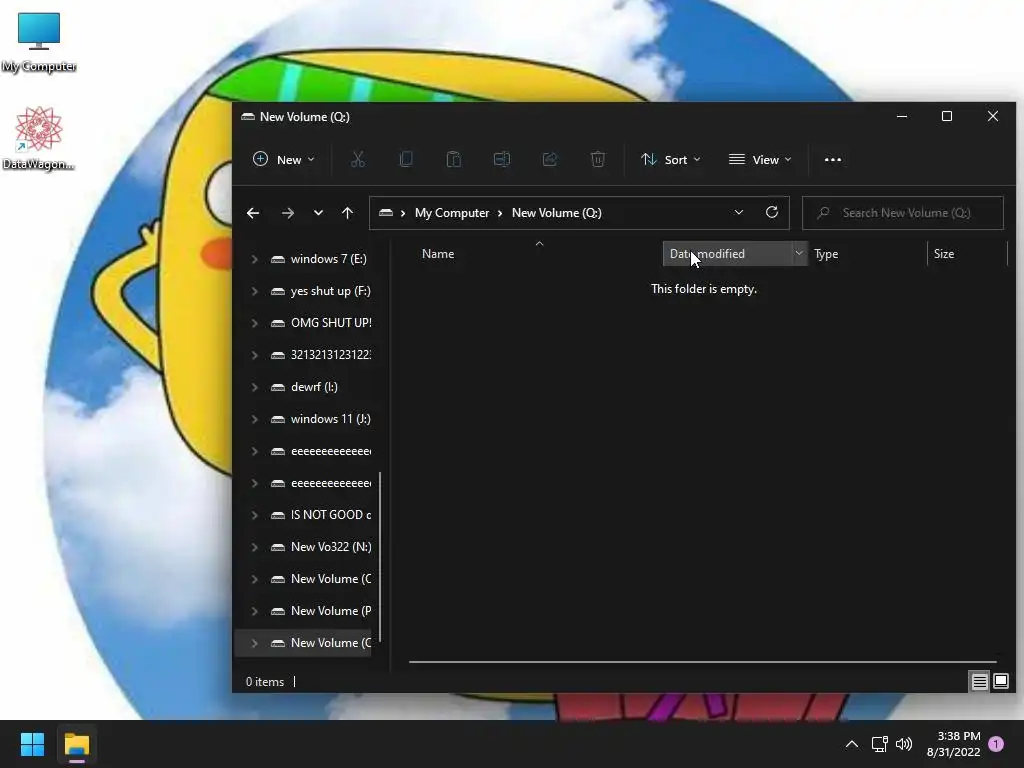Viewport: 1024px width, 768px height.
Task: Open the network tray icon
Action: point(880,744)
